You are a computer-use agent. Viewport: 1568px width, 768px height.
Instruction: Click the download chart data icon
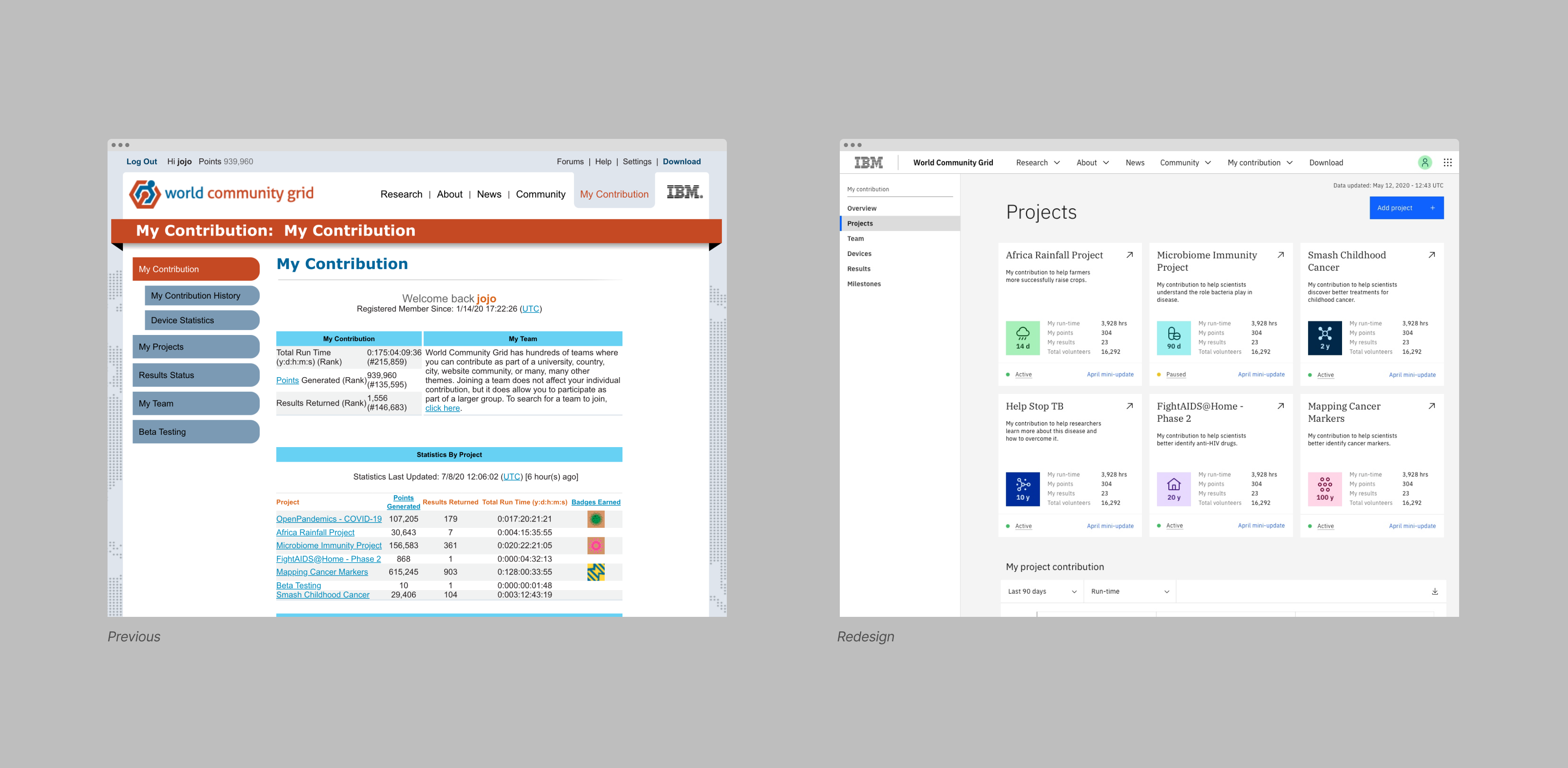(x=1435, y=591)
